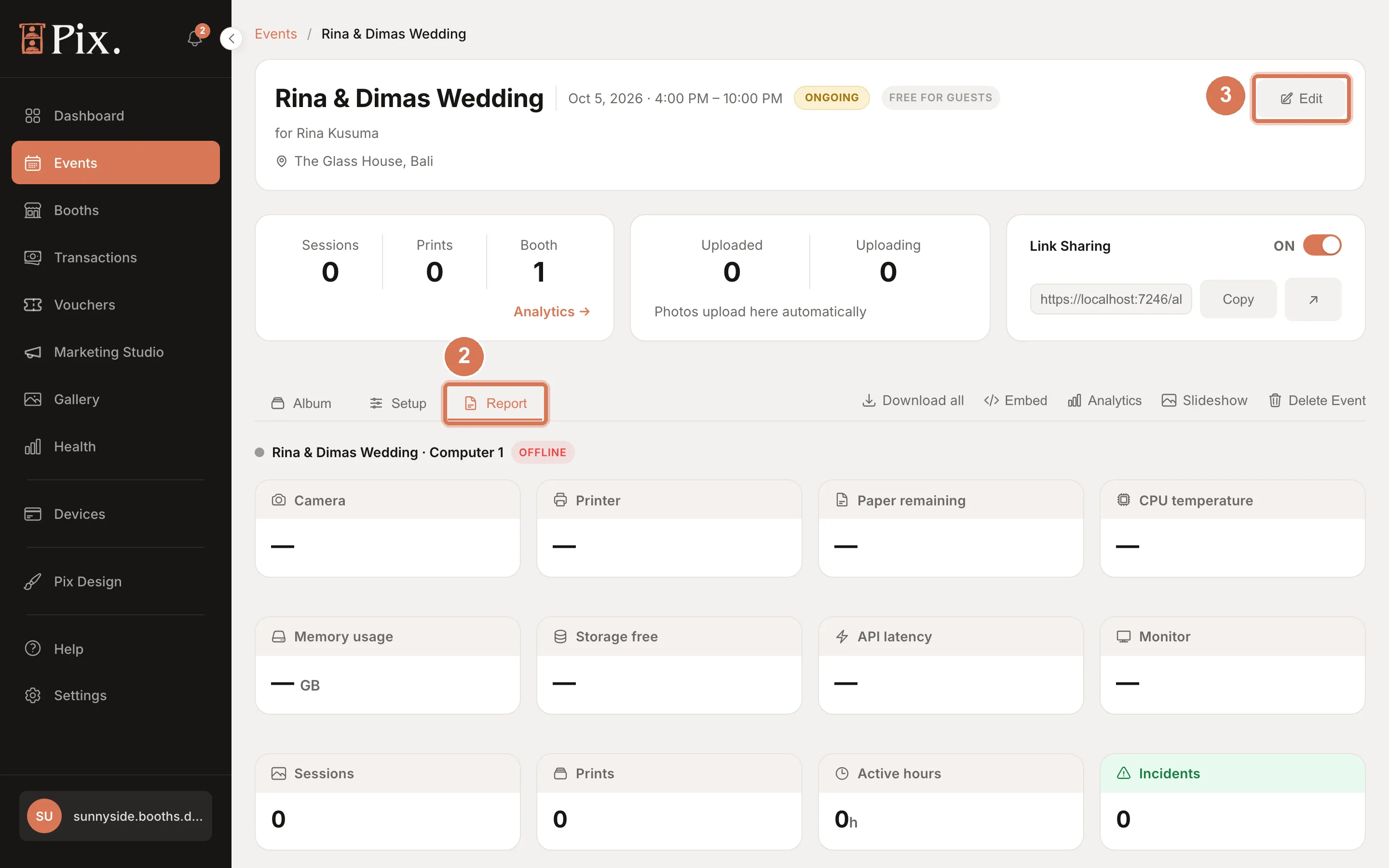The image size is (1389, 868).
Task: Open Analytics from the event toolbar
Action: click(1104, 400)
